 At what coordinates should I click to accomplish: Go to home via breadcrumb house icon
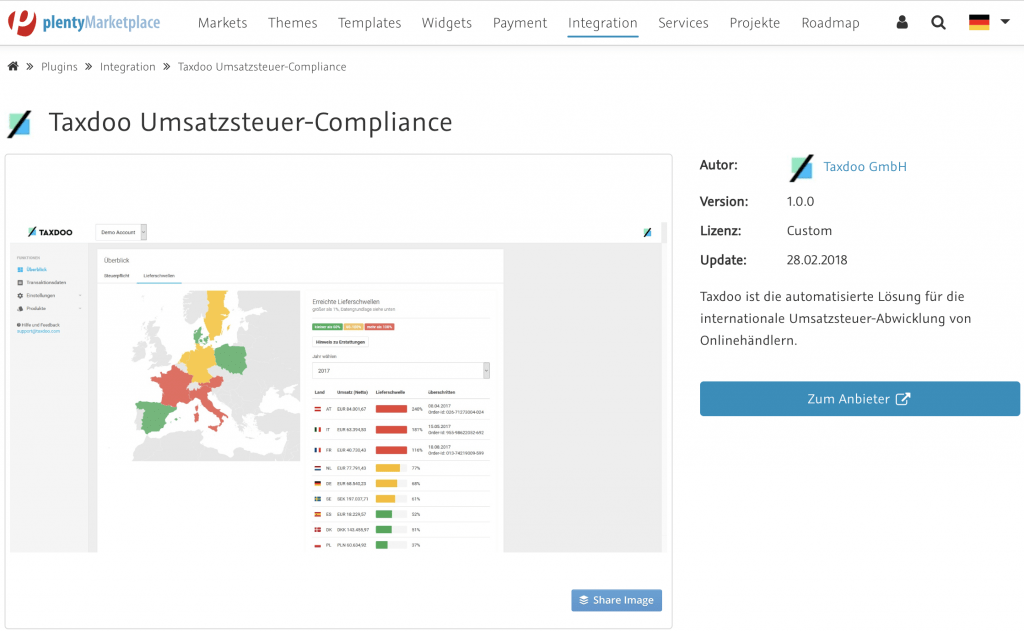tap(13, 66)
